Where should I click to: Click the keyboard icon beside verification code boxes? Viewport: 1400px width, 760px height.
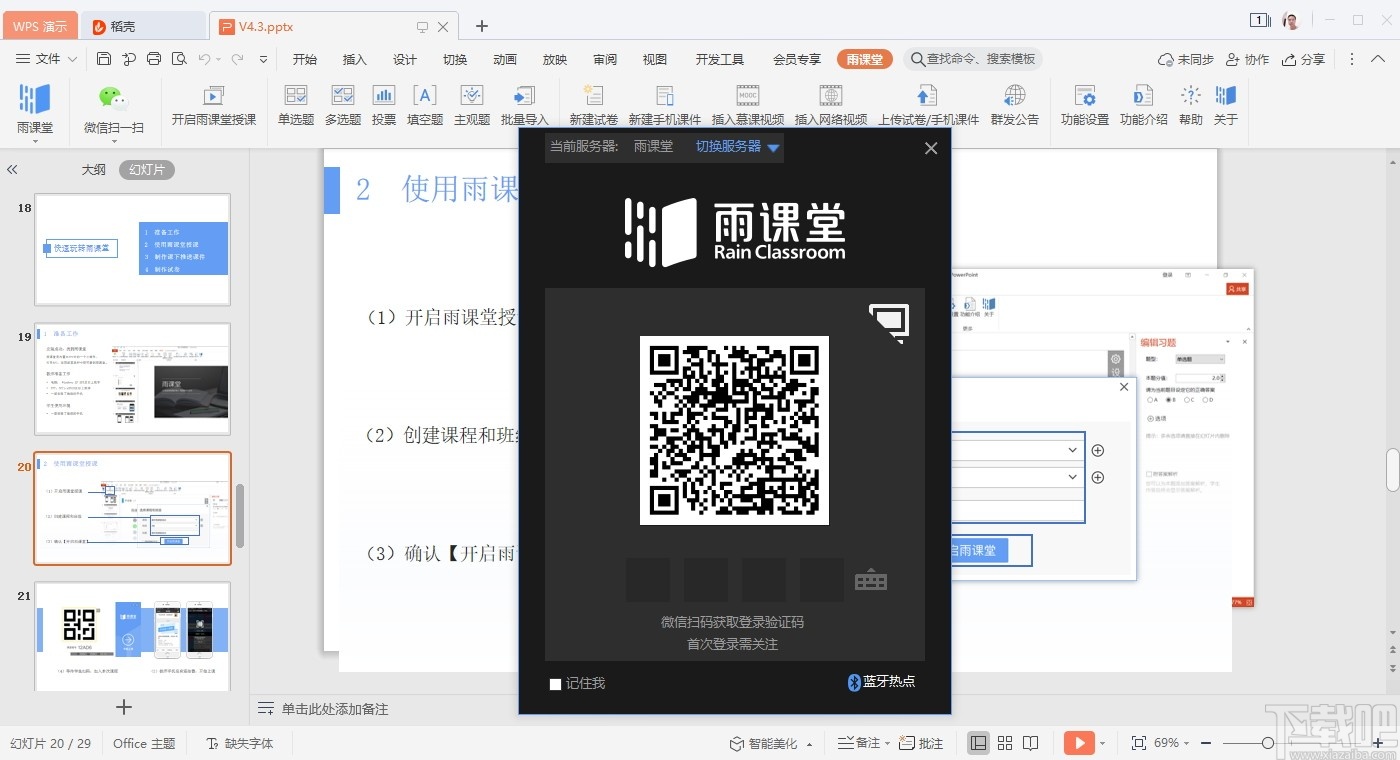pyautogui.click(x=871, y=580)
